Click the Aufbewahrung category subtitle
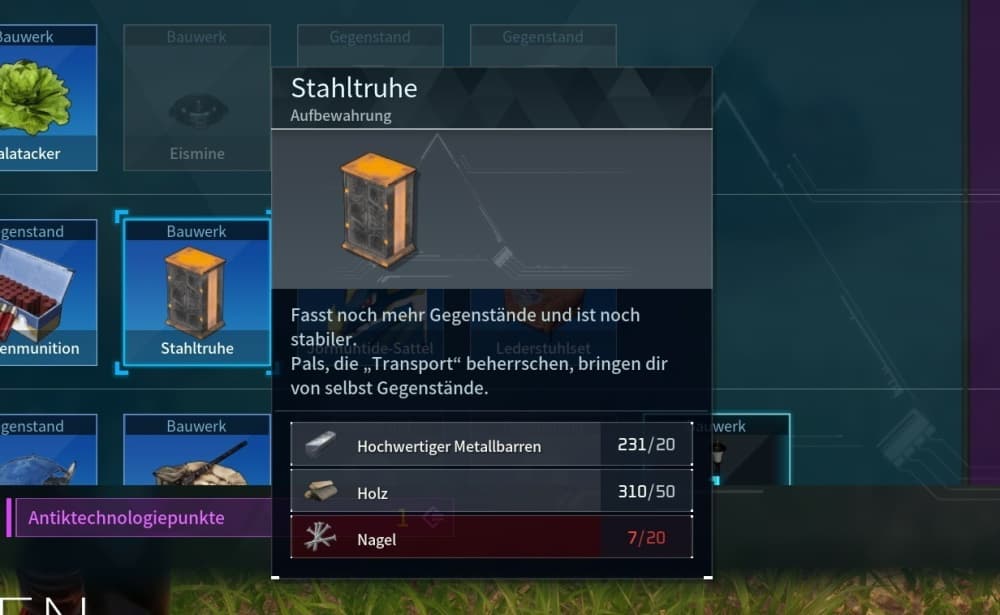 pyautogui.click(x=341, y=115)
